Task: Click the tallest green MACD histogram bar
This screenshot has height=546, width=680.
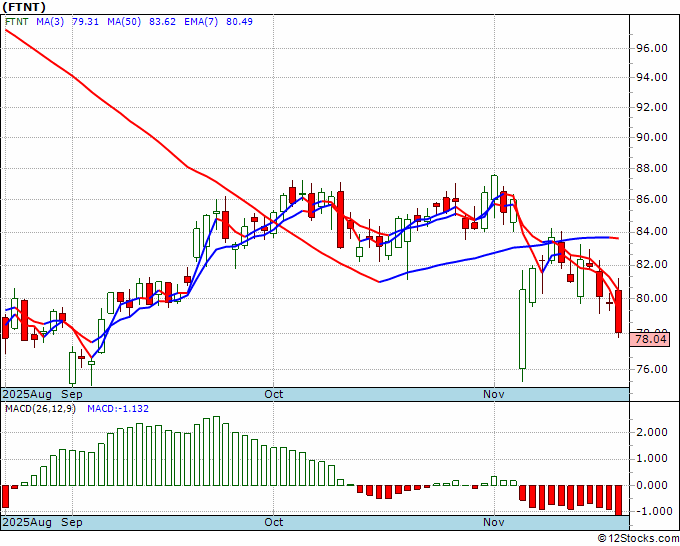Action: [216, 451]
